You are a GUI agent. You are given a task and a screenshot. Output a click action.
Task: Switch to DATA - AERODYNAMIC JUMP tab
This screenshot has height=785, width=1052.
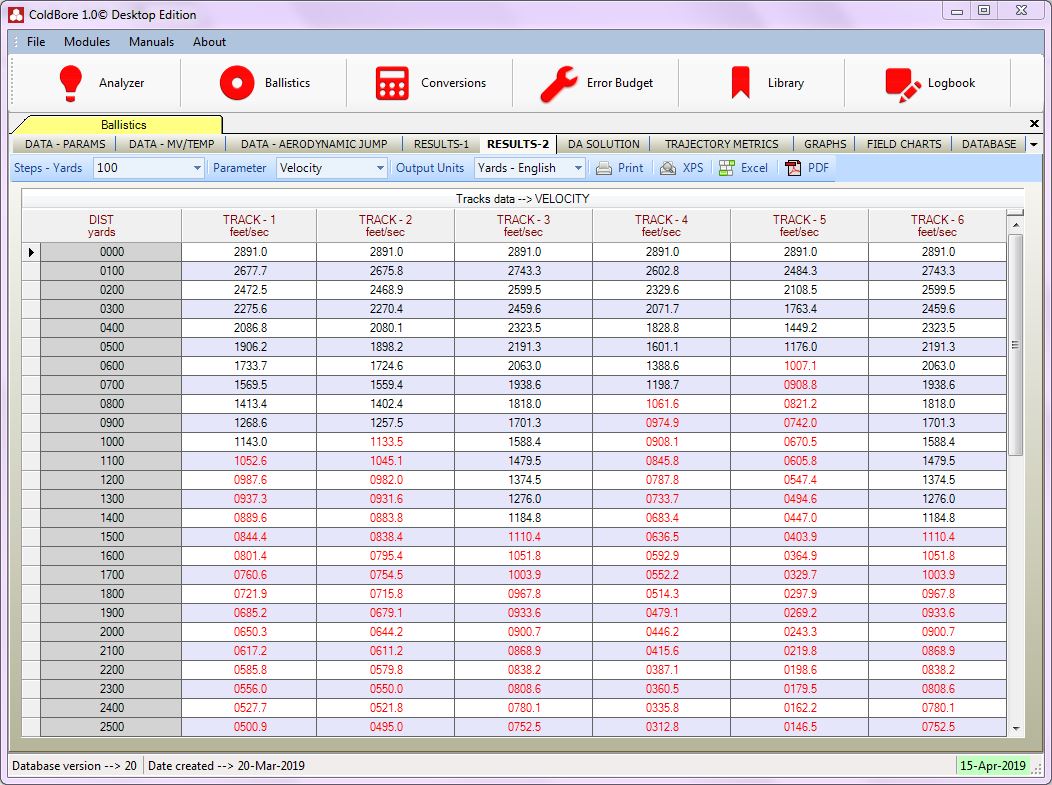pyautogui.click(x=314, y=144)
